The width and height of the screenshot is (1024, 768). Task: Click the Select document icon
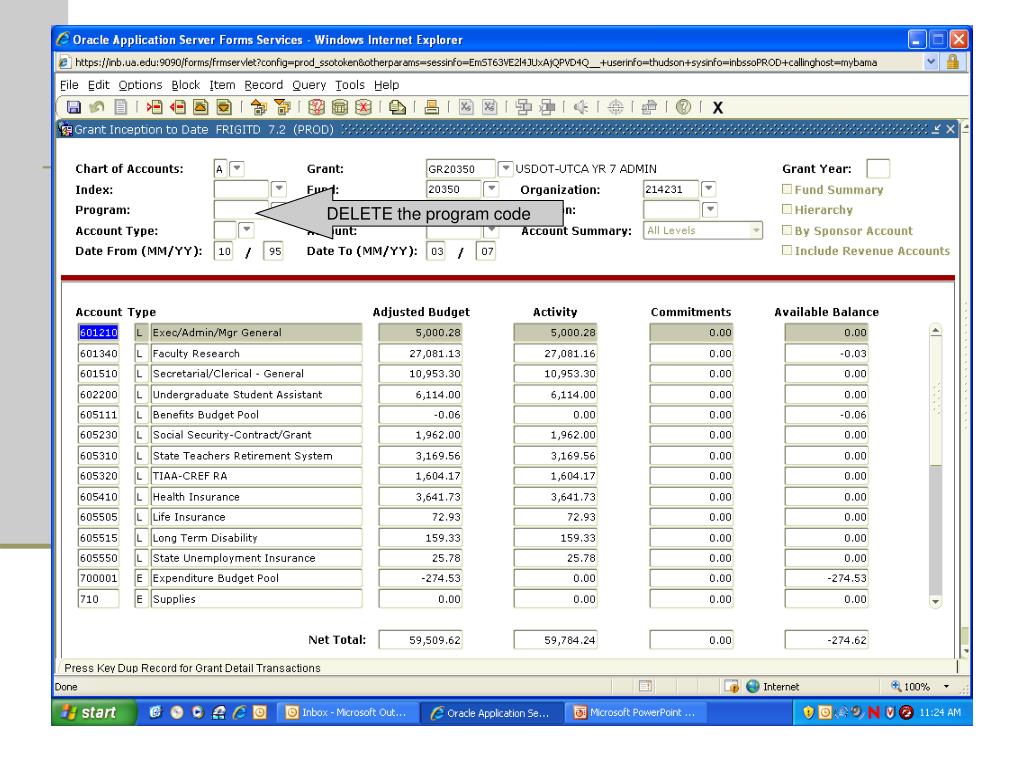point(121,107)
